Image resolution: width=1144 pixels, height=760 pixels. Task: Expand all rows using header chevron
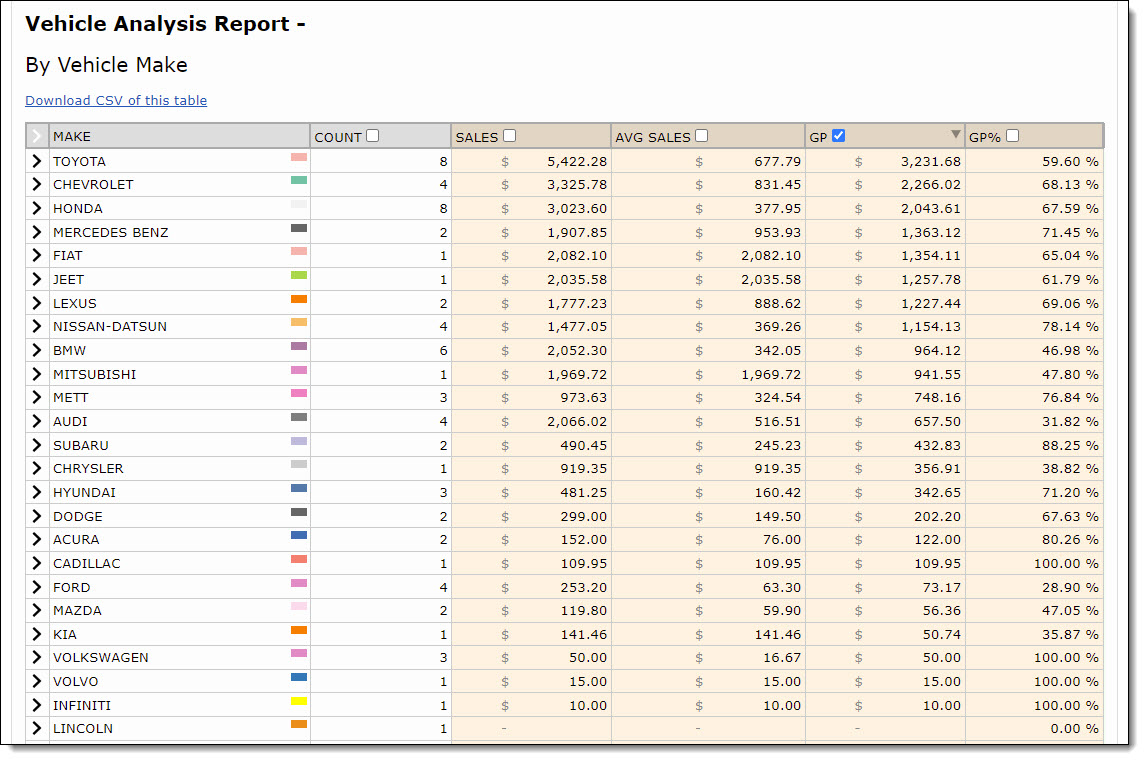36,136
